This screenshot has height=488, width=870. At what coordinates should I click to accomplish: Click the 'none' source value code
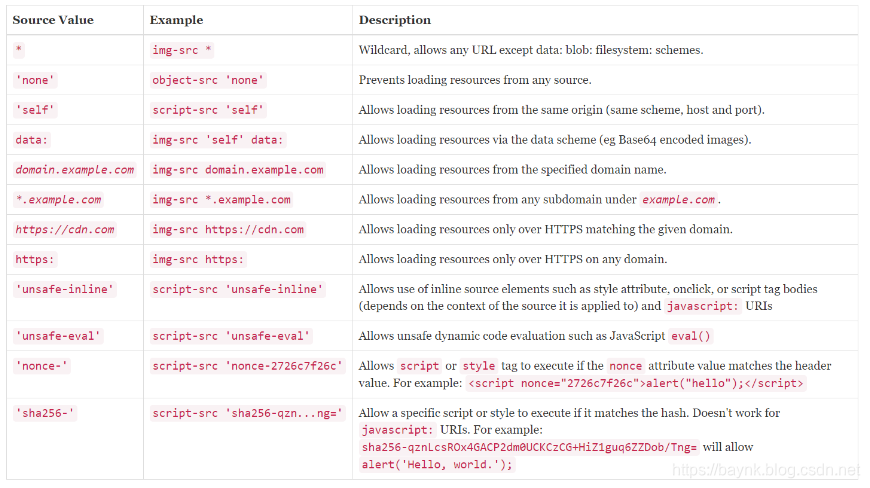click(35, 80)
